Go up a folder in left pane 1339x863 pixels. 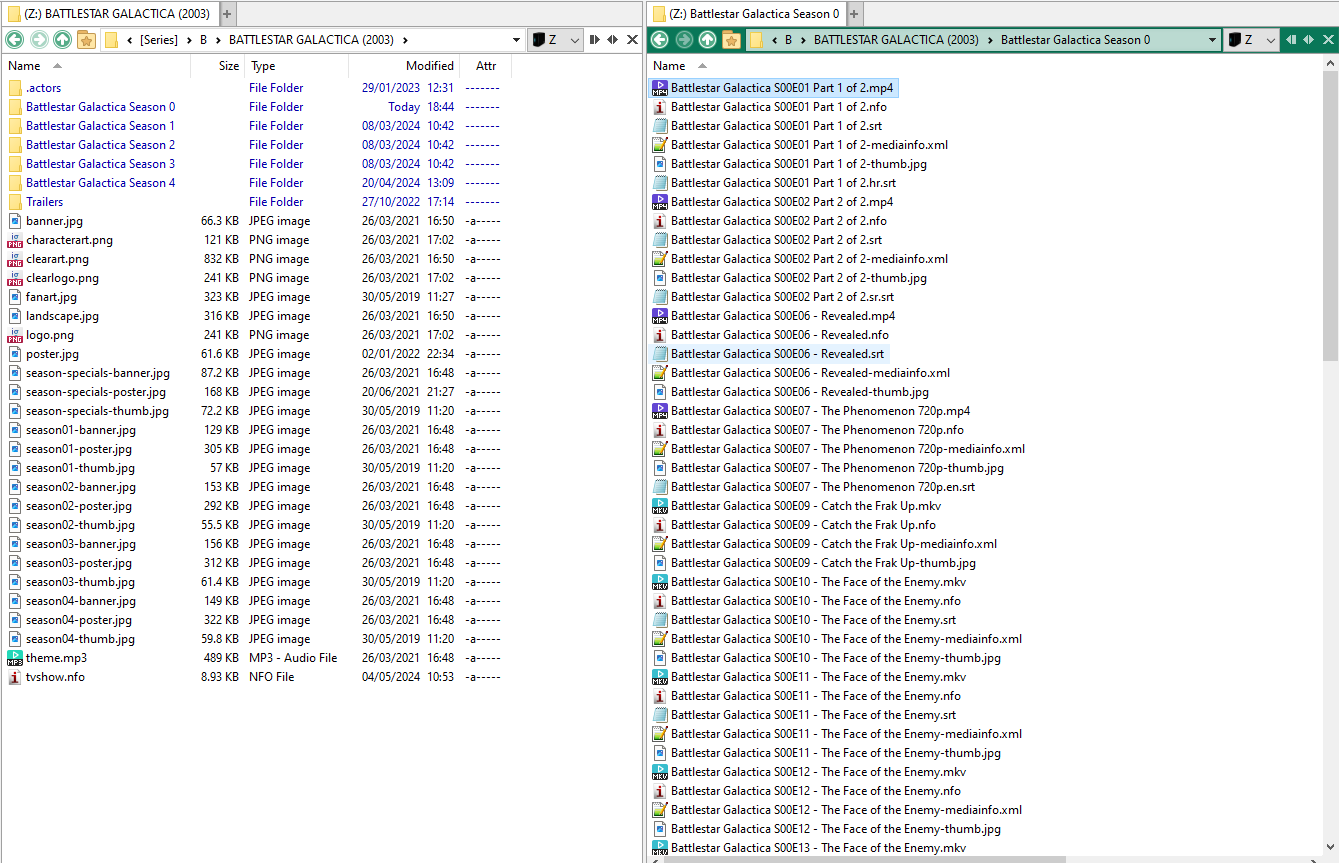click(62, 40)
